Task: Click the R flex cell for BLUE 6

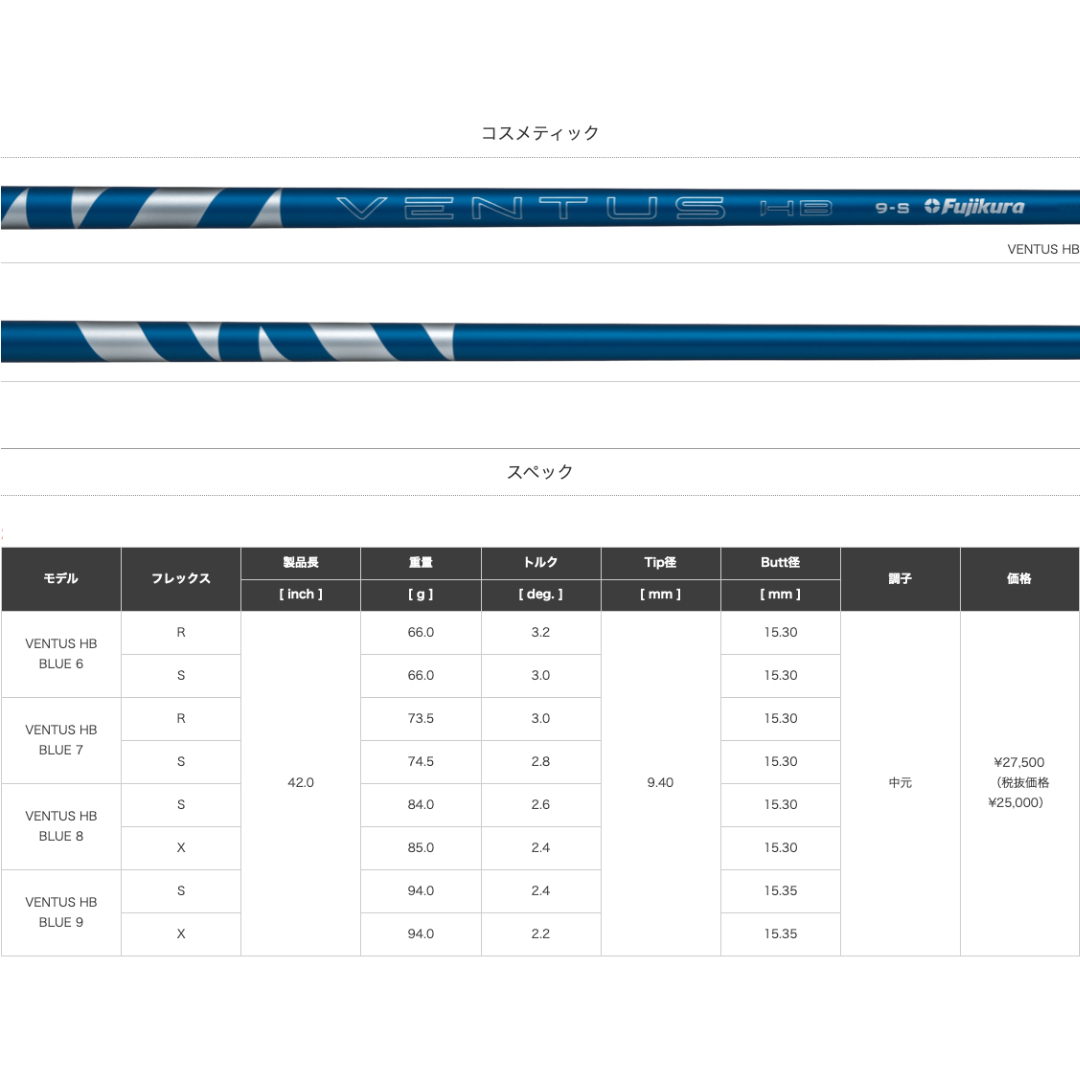Action: pyautogui.click(x=180, y=632)
